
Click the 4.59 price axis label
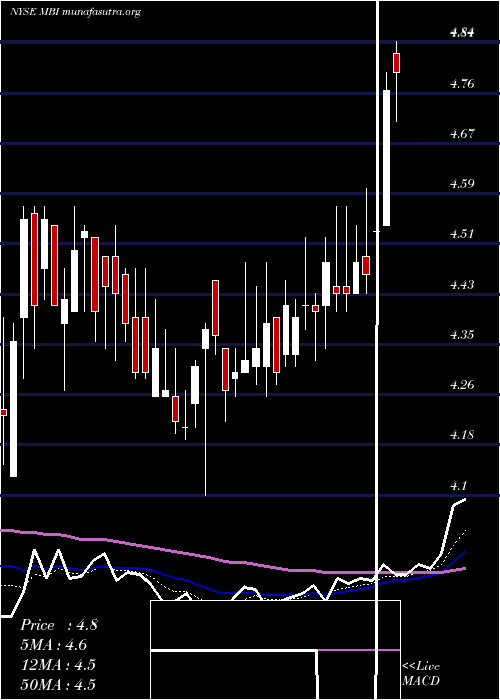click(462, 183)
